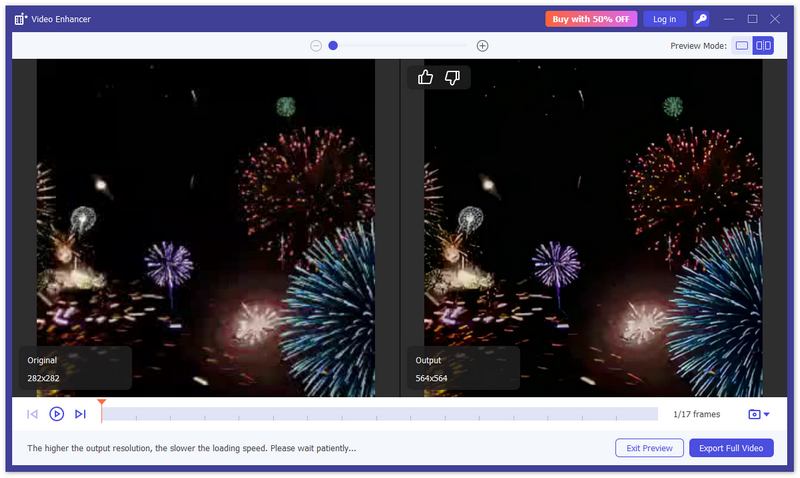Click the snapshot camera icon

coord(754,414)
